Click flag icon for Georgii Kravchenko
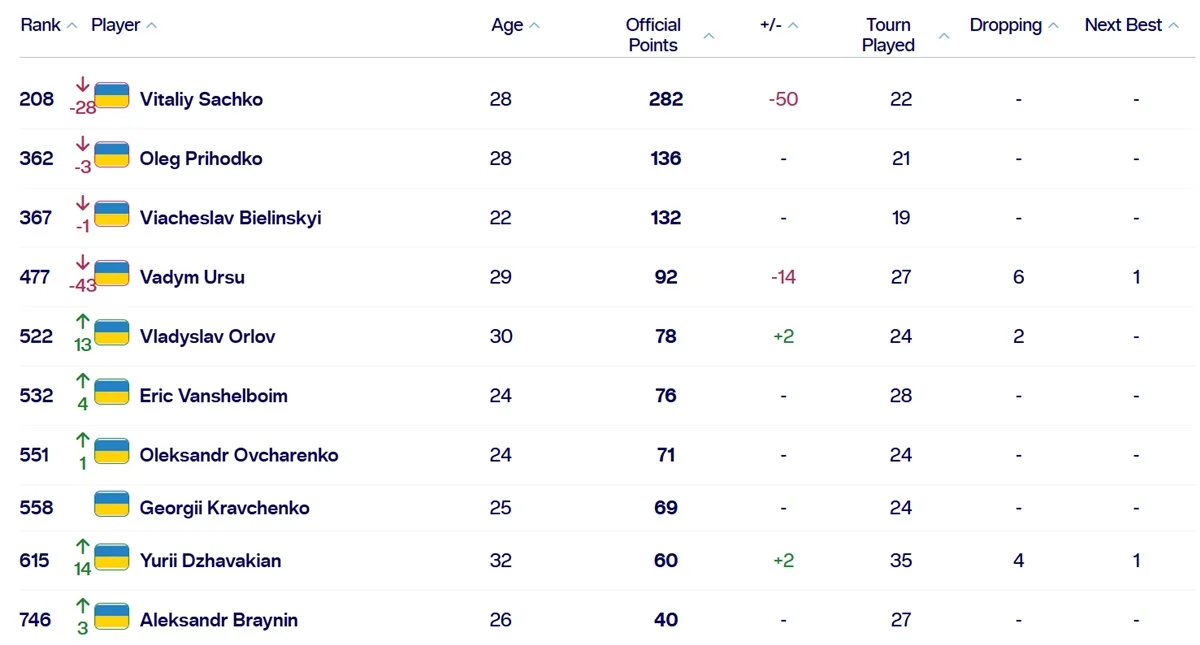This screenshot has width=1200, height=645. point(112,505)
